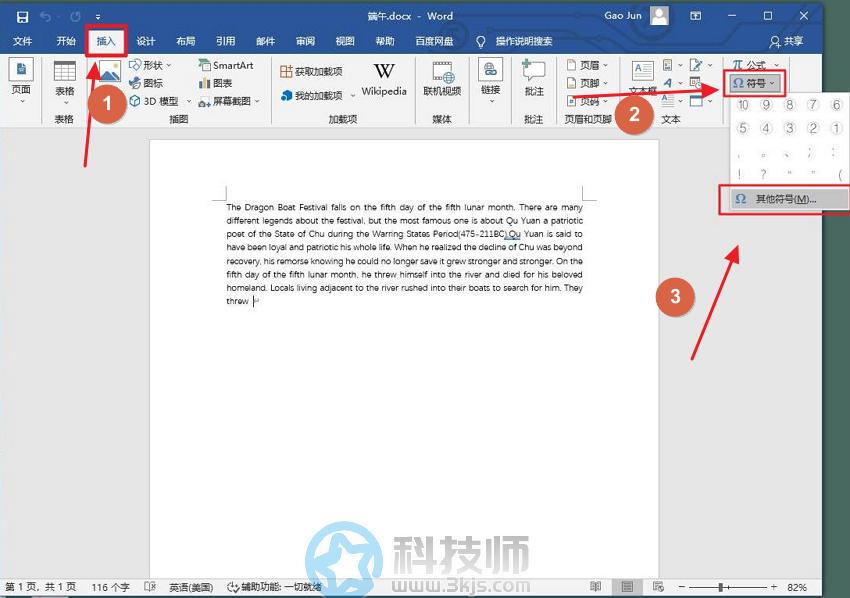850x598 pixels.
Task: Click the 116 个字 word count
Action: 111,587
